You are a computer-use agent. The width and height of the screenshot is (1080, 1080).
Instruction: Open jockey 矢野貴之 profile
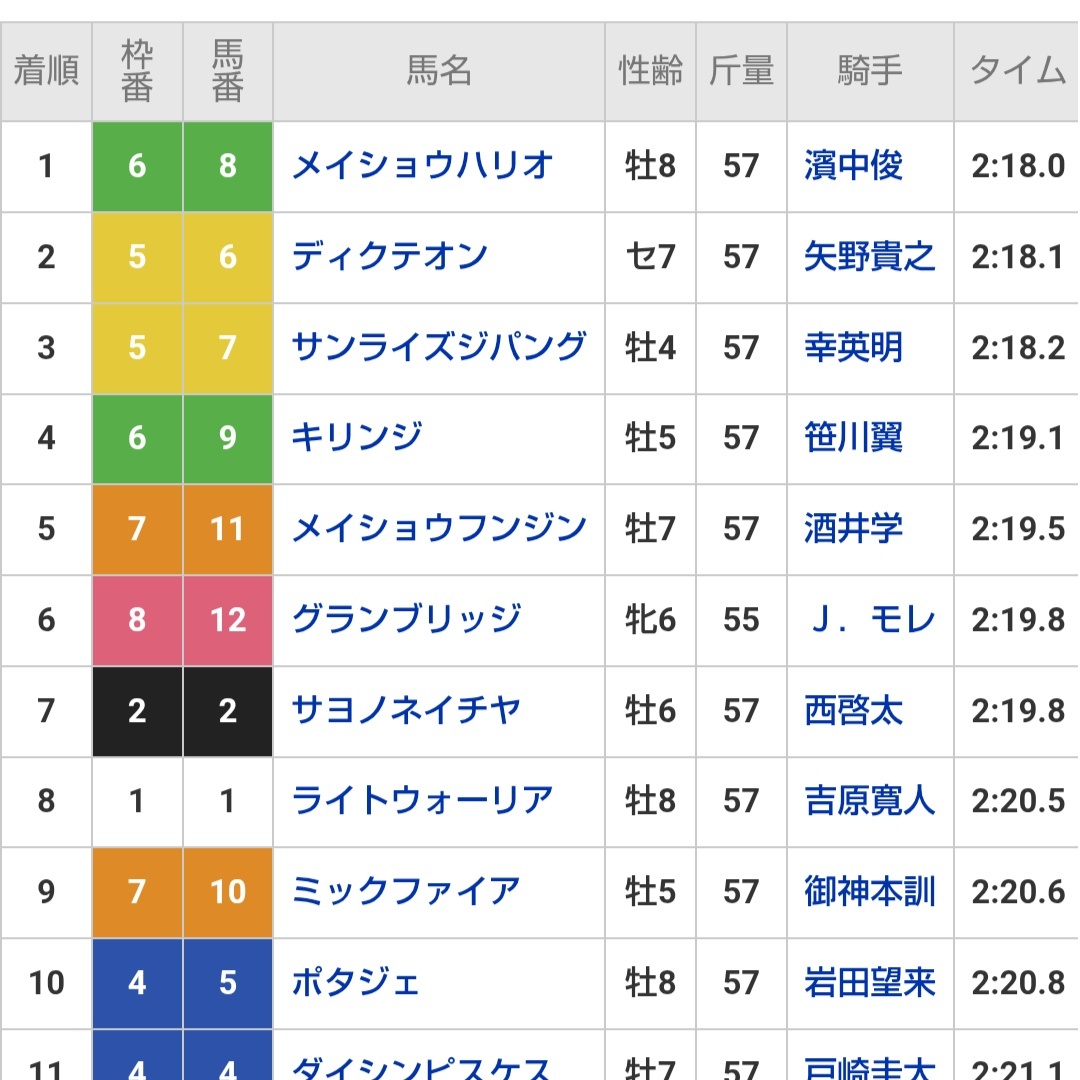pos(870,257)
